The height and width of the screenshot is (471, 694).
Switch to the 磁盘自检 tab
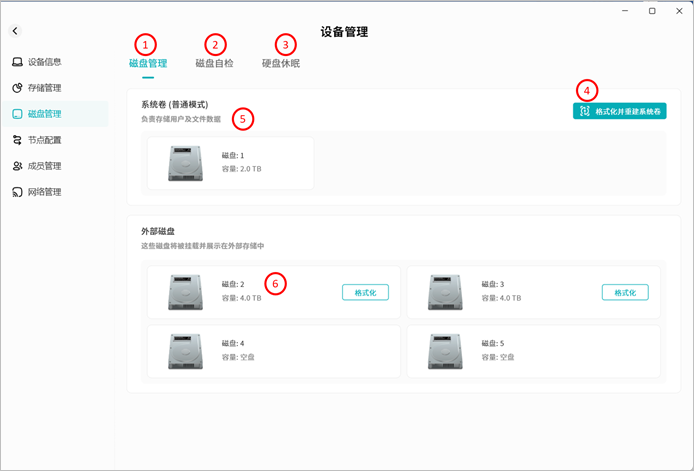[x=214, y=64]
